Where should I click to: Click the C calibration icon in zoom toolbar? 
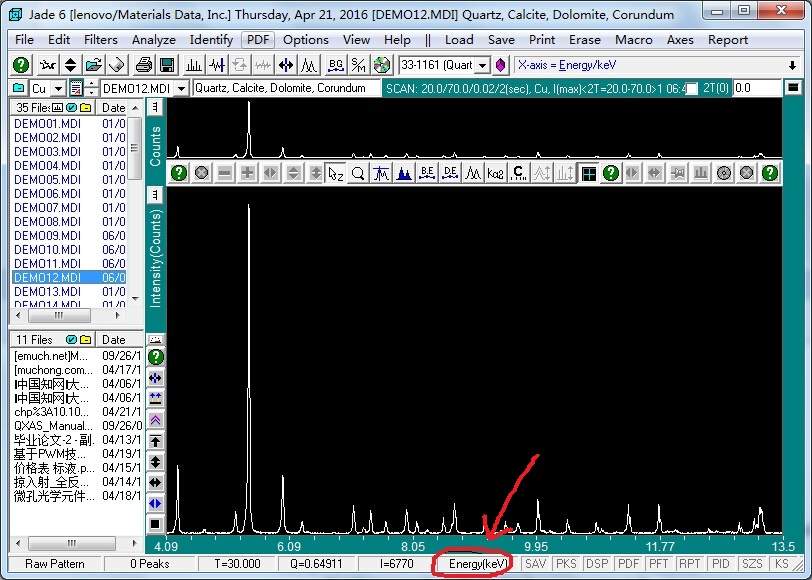[x=518, y=173]
